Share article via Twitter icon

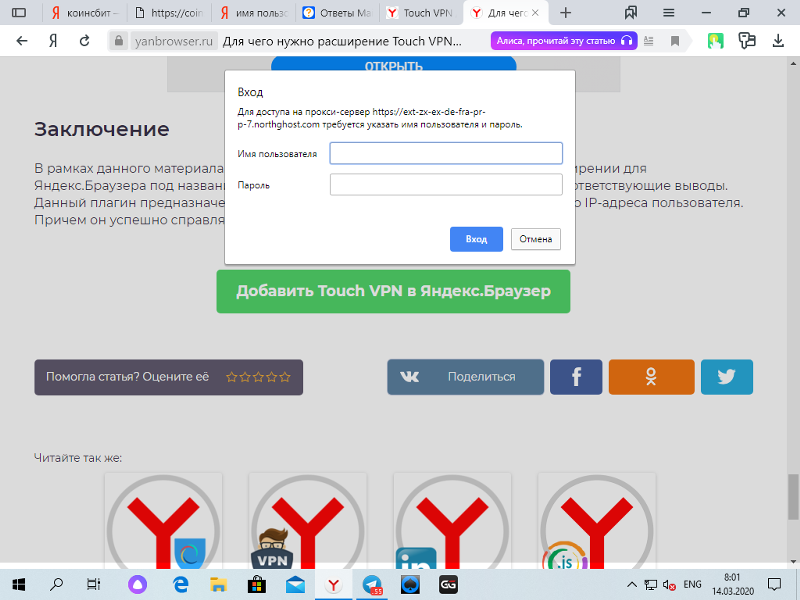coord(726,377)
